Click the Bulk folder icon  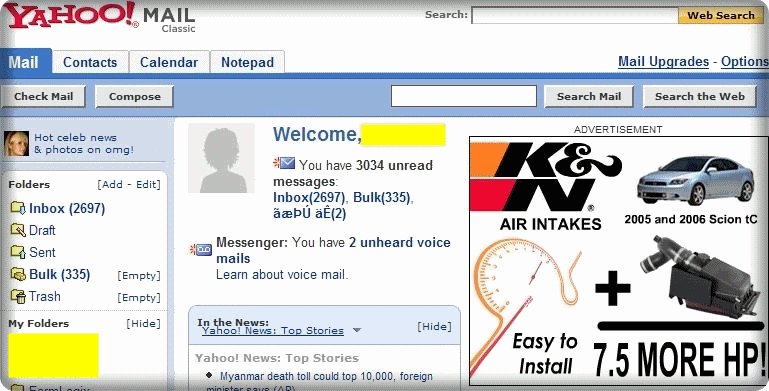pos(18,274)
